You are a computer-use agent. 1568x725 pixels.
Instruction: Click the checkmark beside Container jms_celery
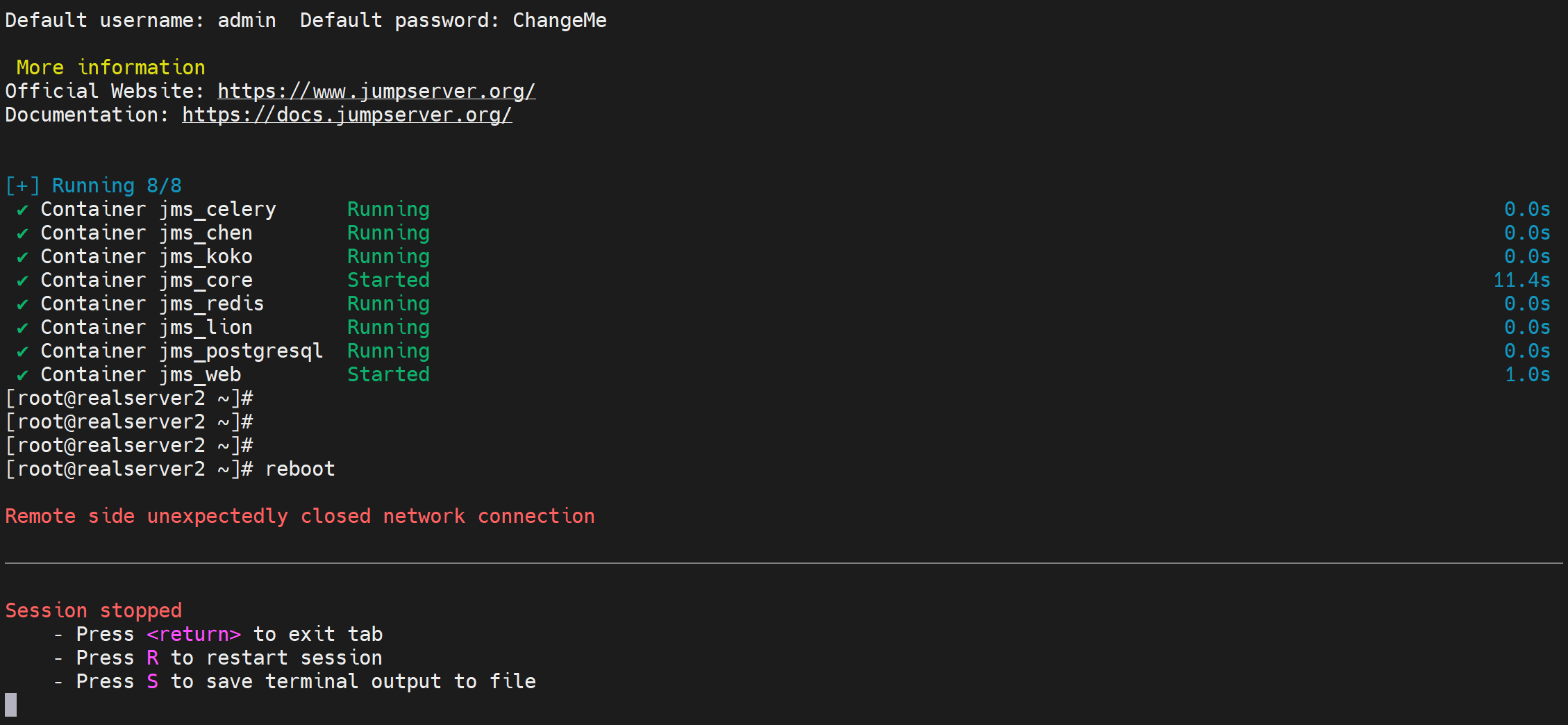coord(23,210)
